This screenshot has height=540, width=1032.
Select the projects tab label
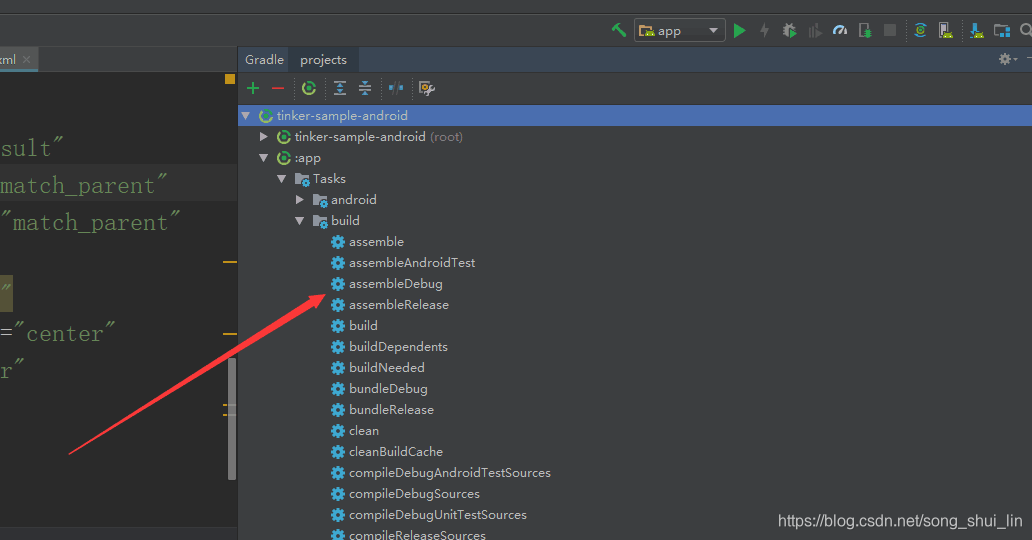(323, 60)
